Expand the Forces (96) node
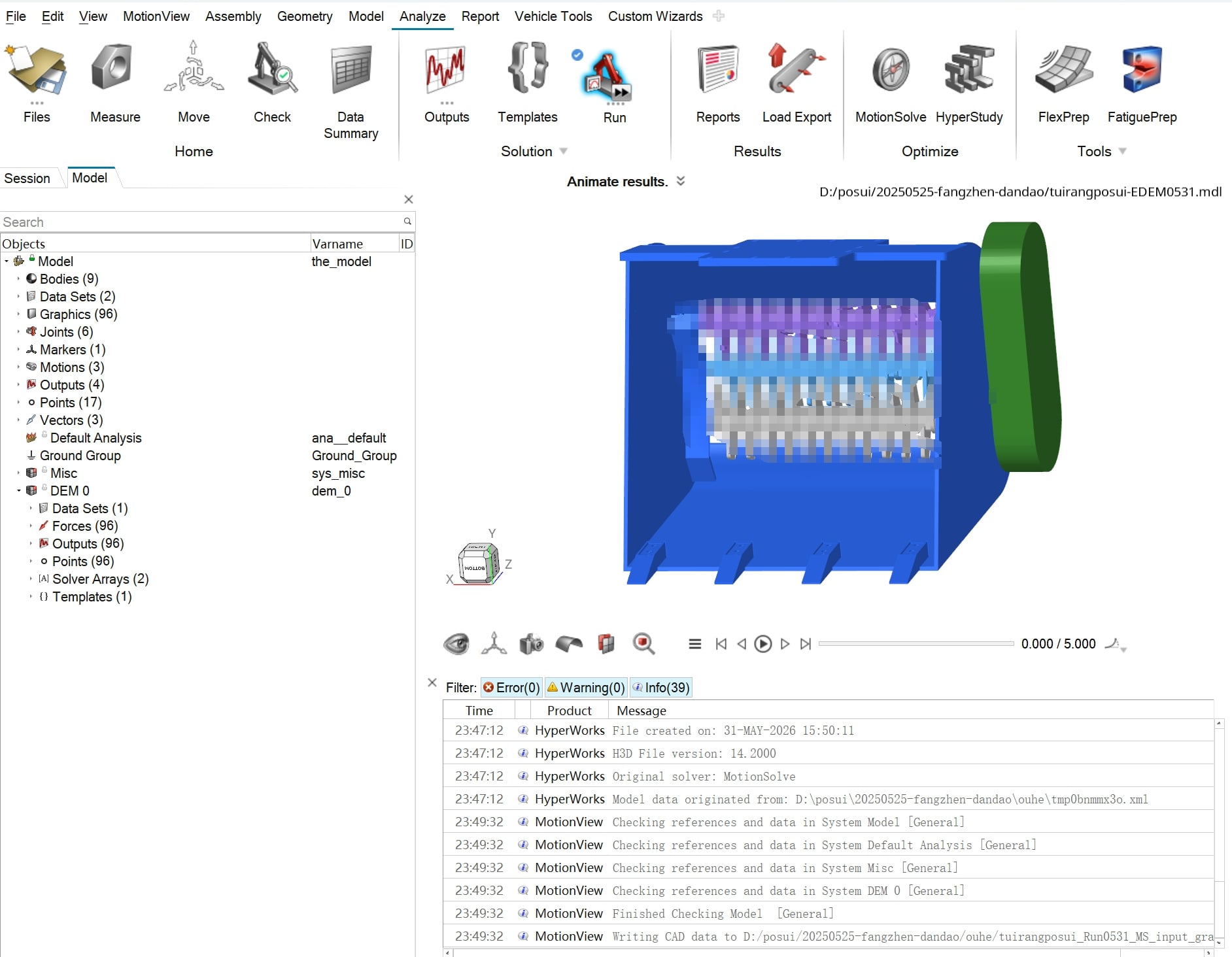Viewport: 1232px width, 957px height. coord(31,526)
